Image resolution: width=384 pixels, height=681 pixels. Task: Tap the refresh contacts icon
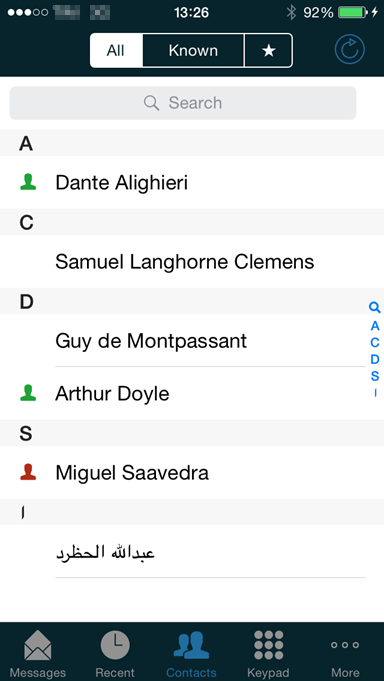click(349, 50)
